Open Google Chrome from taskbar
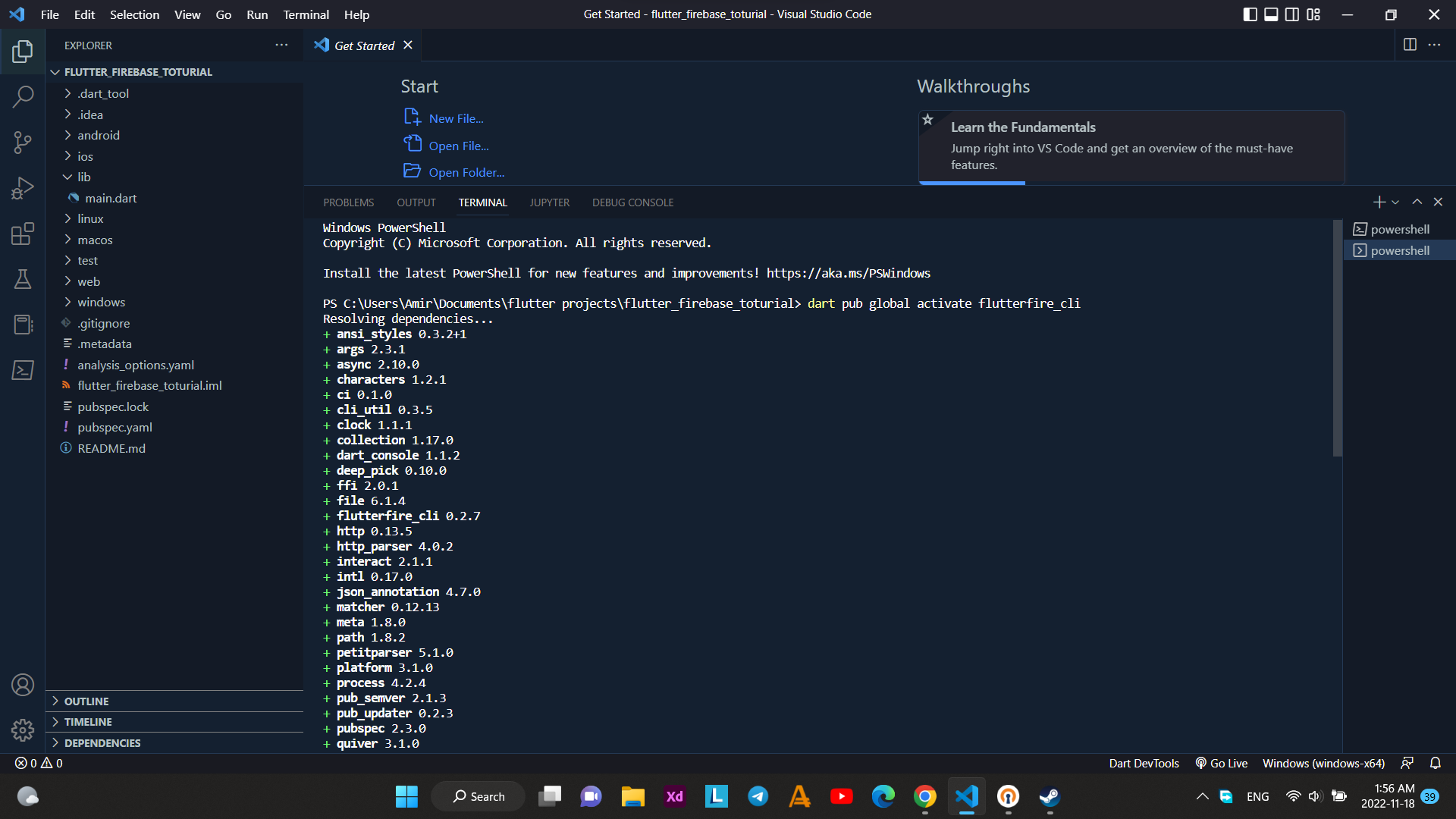The height and width of the screenshot is (819, 1456). (924, 796)
